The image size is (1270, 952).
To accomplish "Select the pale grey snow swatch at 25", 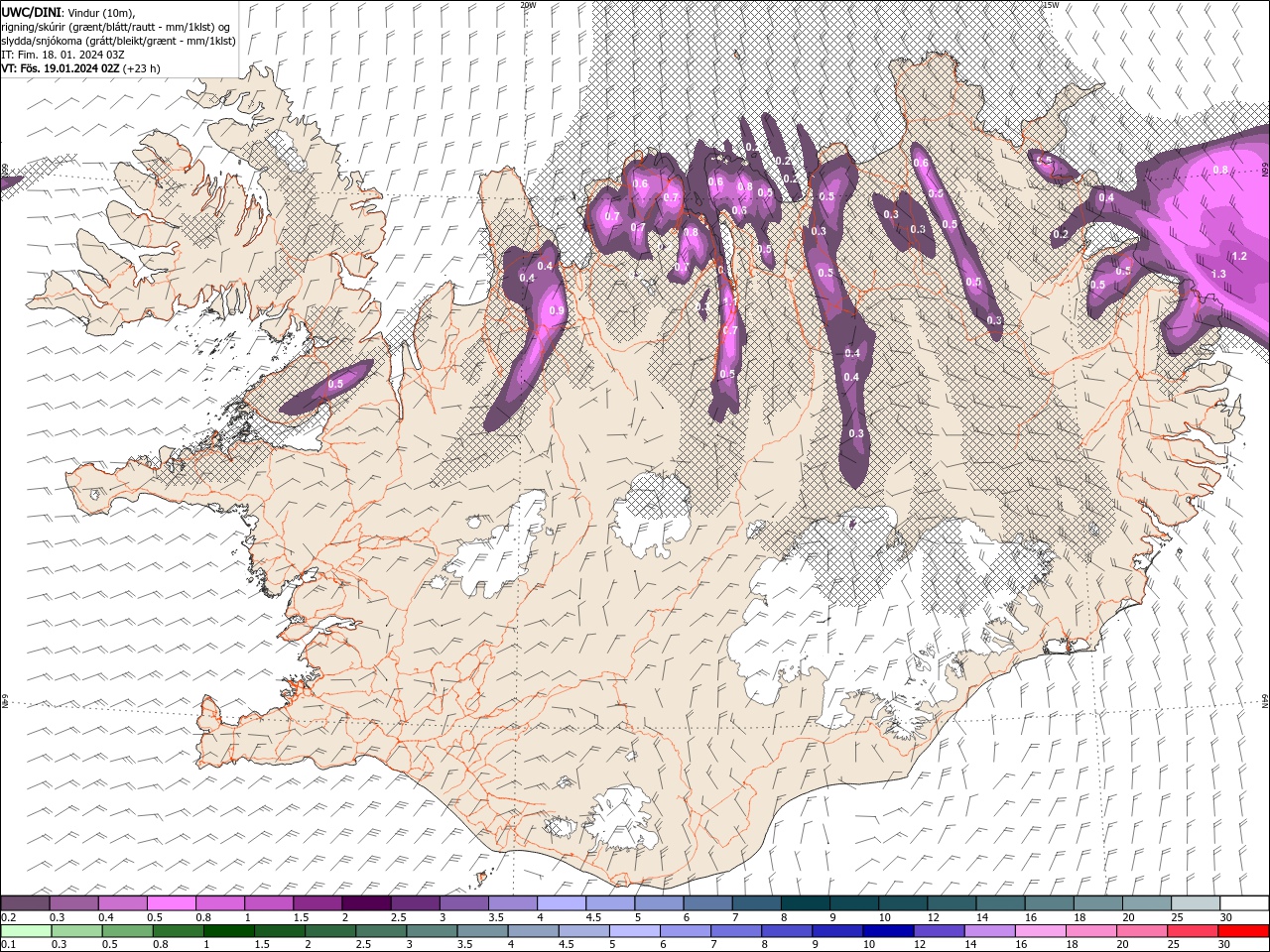I will tap(1195, 903).
